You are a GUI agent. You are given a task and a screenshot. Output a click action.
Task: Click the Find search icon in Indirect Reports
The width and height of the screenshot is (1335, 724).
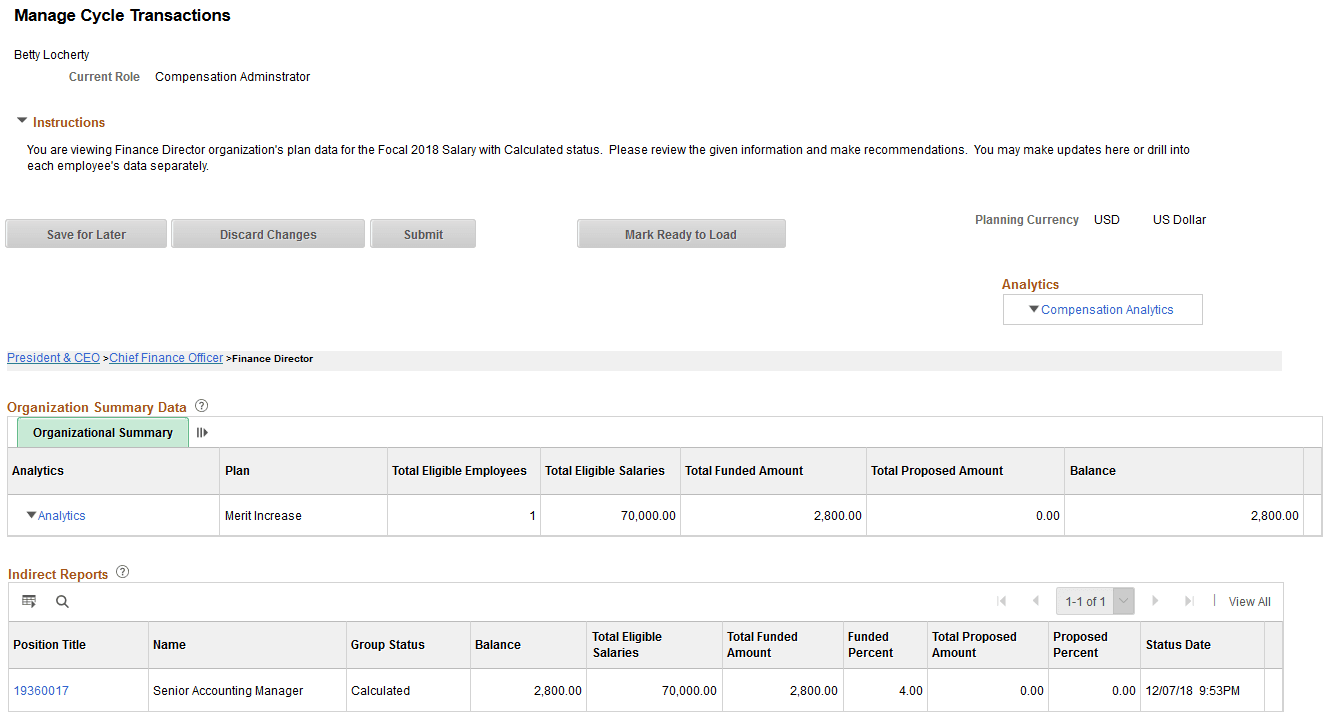tap(62, 601)
